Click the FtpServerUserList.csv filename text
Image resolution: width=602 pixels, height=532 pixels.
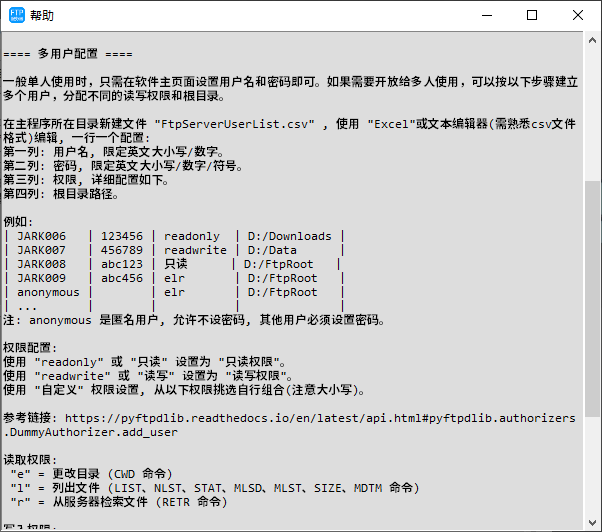[238, 124]
